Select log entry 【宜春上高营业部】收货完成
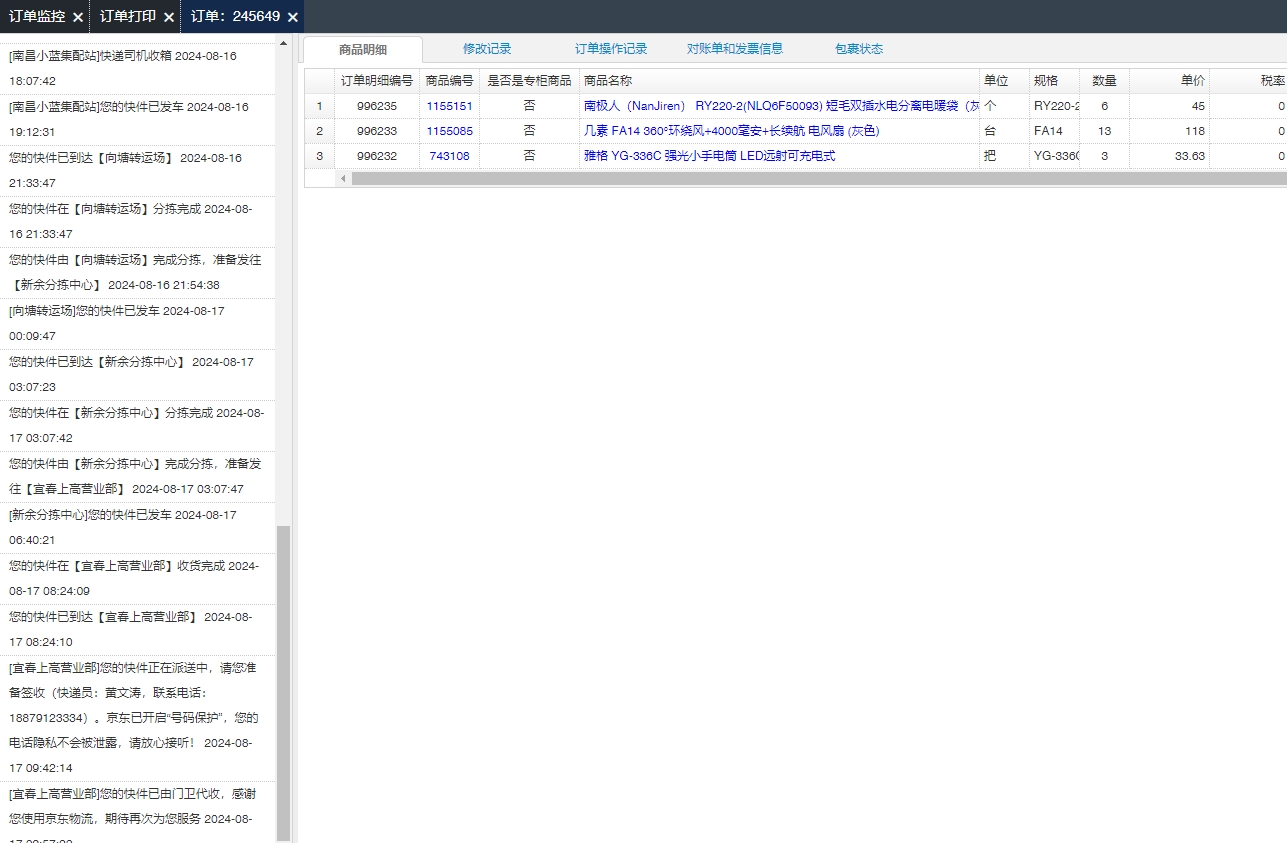This screenshot has height=843, width=1287. click(136, 578)
